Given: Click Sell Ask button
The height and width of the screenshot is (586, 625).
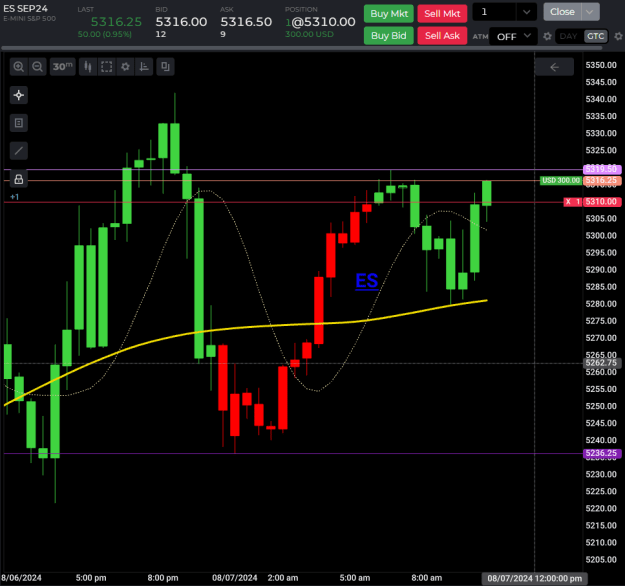Looking at the screenshot, I should coord(442,36).
